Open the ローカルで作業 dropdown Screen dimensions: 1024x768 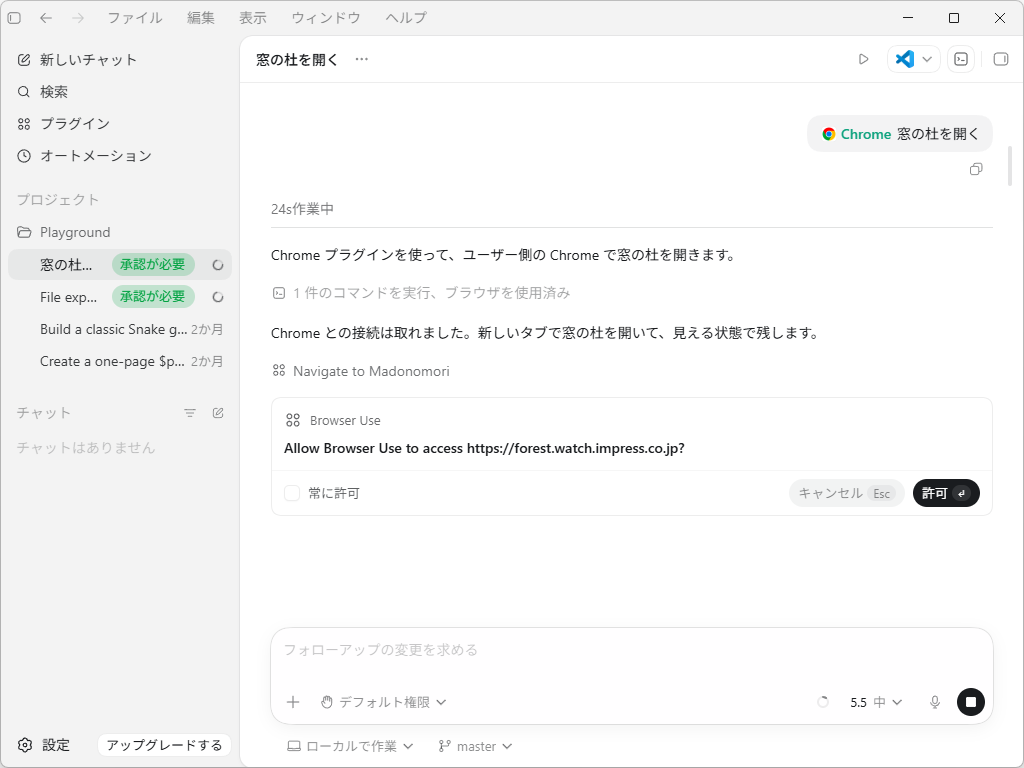coord(351,746)
